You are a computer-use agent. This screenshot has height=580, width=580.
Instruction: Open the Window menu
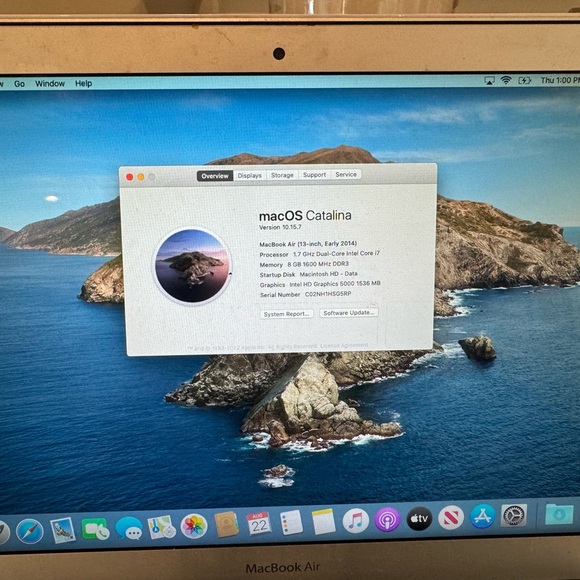(x=50, y=84)
